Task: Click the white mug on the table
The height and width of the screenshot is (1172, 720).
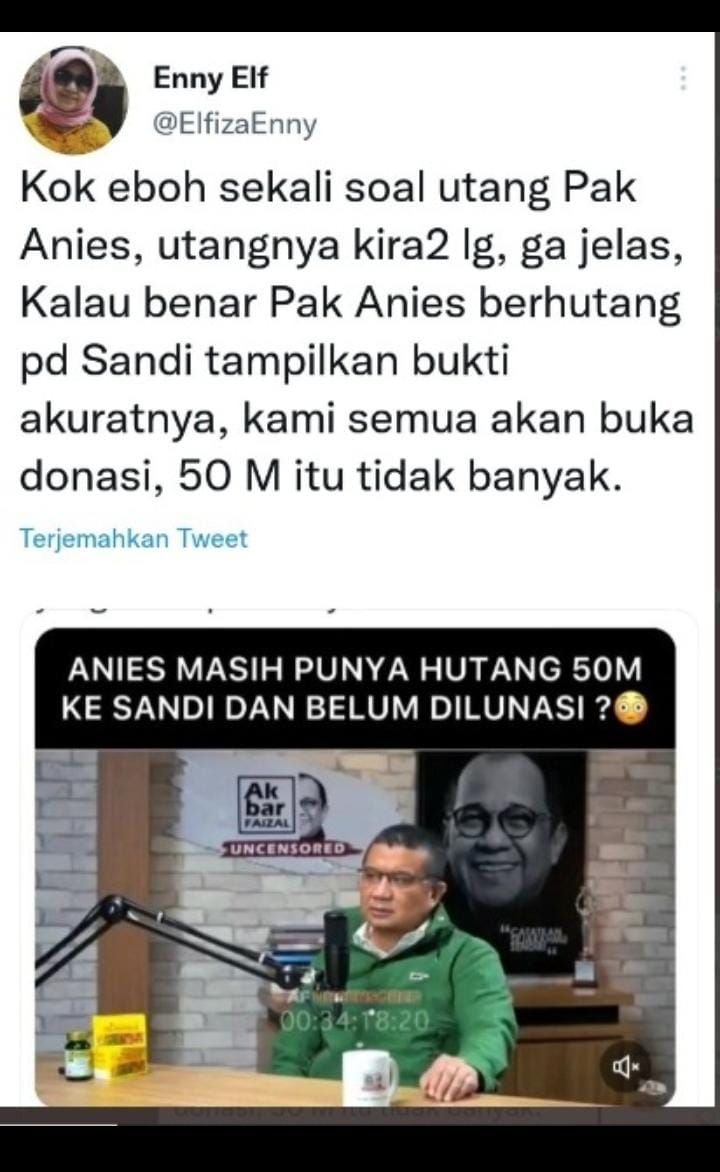Action: [370, 1077]
